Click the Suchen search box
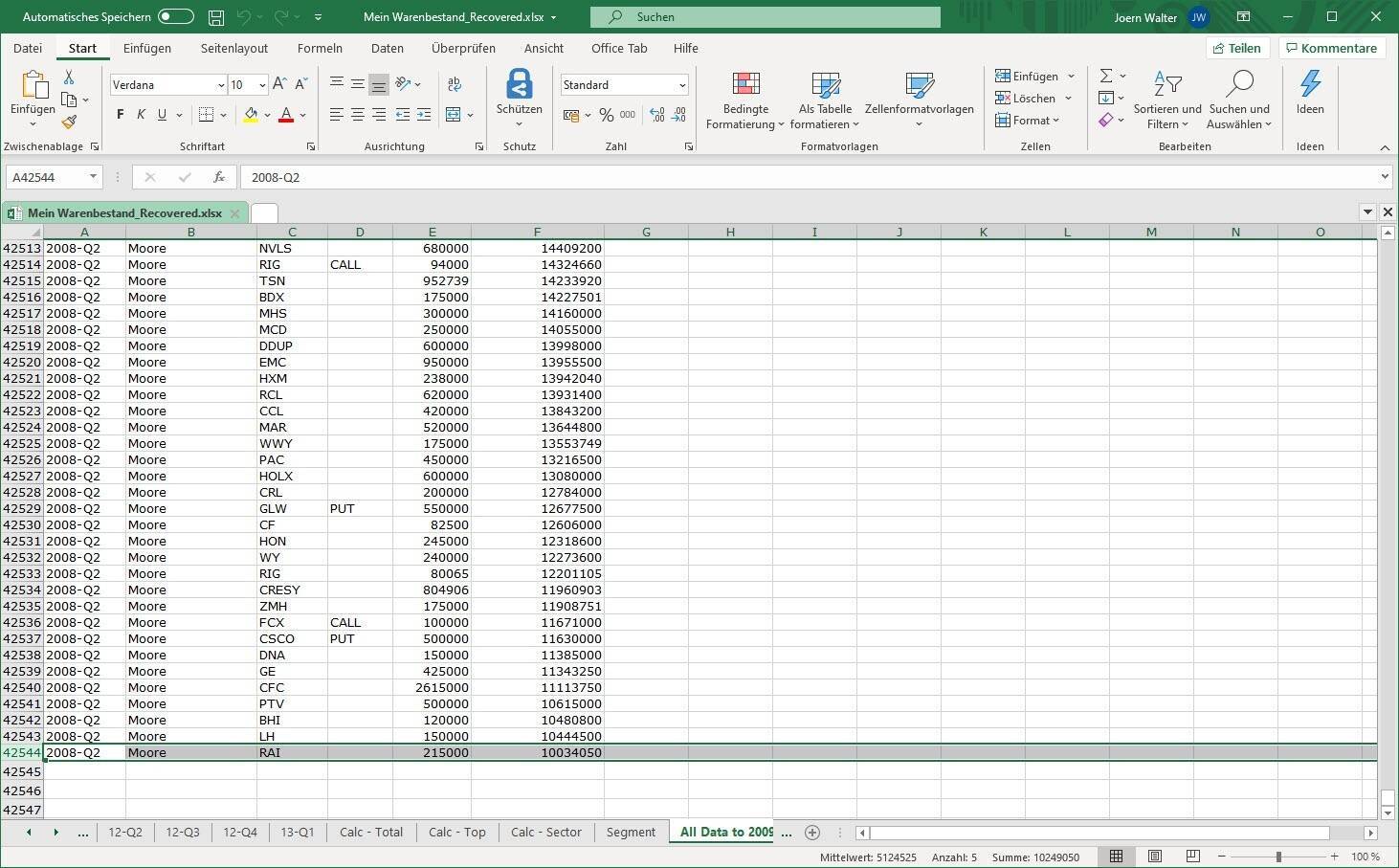The image size is (1399, 868). (x=766, y=17)
